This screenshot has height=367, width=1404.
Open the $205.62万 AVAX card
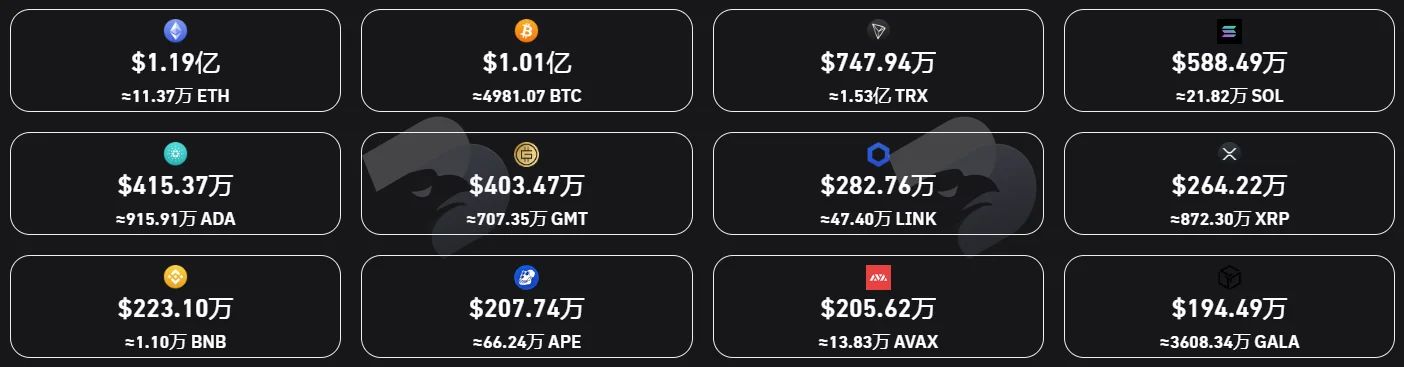pos(878,306)
